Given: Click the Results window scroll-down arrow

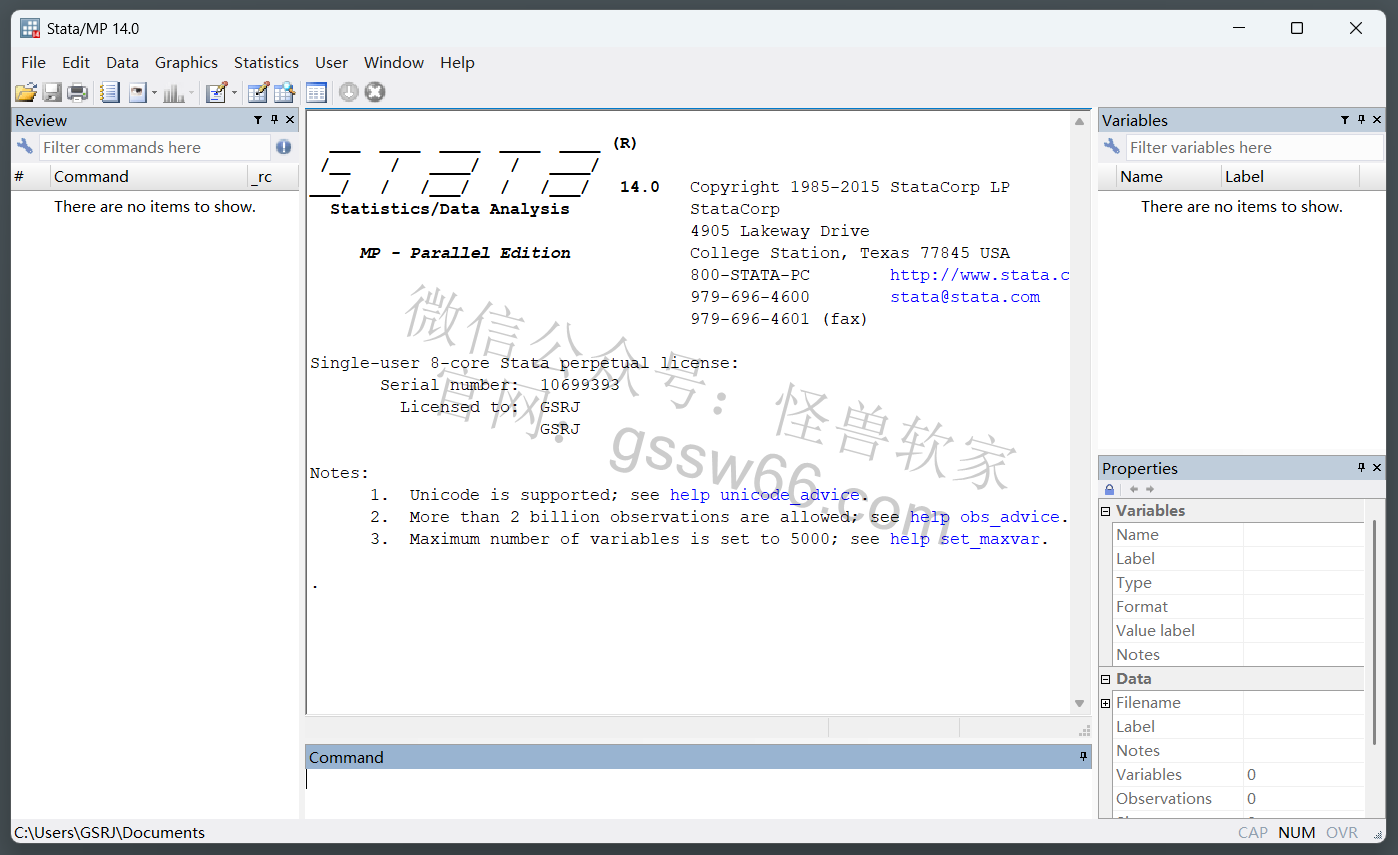Looking at the screenshot, I should point(1079,704).
